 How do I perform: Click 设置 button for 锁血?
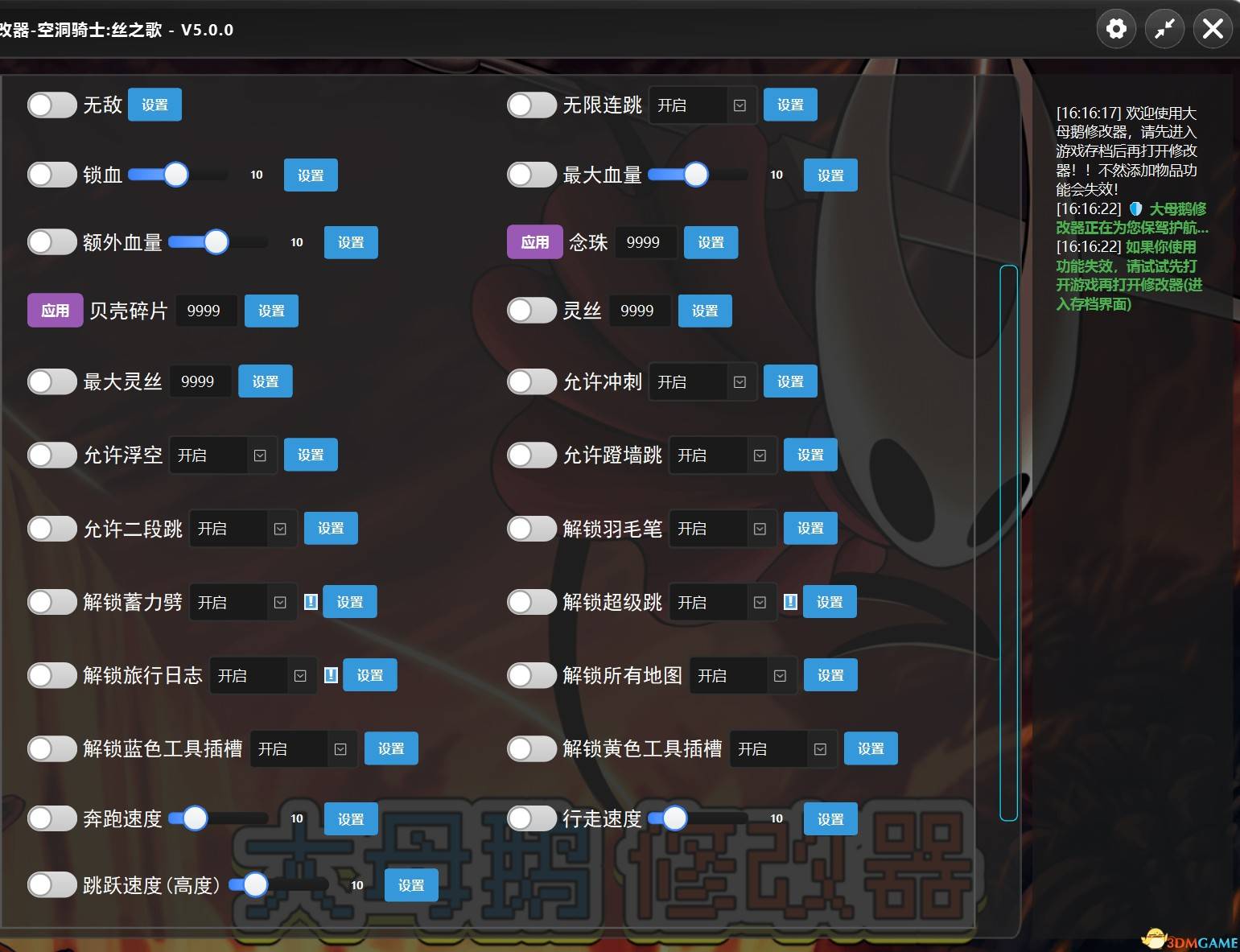tap(311, 175)
